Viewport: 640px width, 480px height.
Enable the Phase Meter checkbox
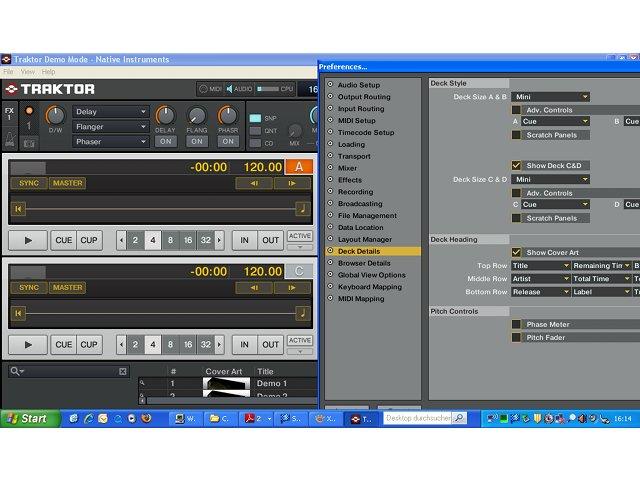(x=516, y=324)
